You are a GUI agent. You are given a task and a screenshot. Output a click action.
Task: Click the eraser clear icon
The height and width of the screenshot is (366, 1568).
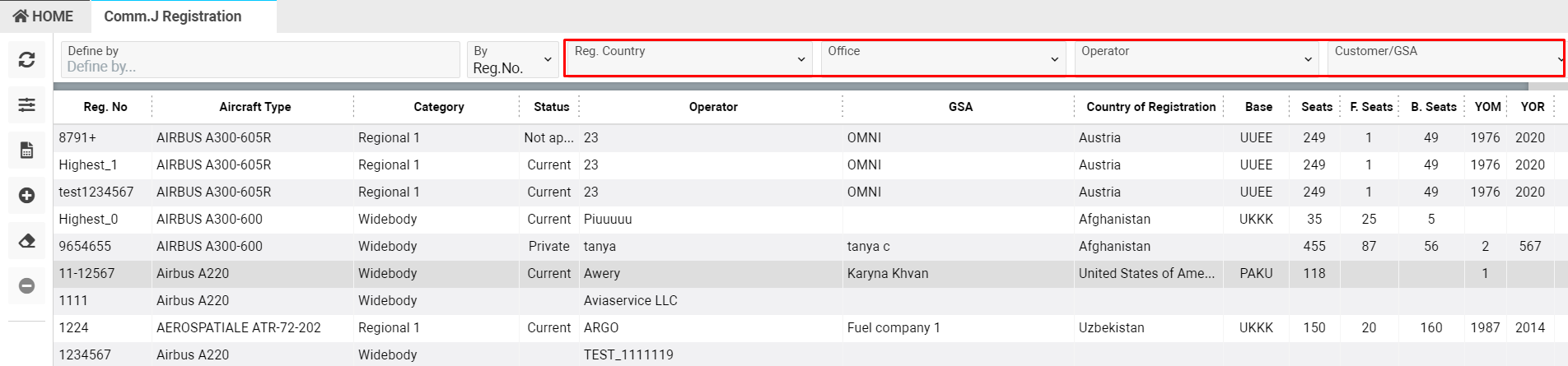tap(26, 240)
